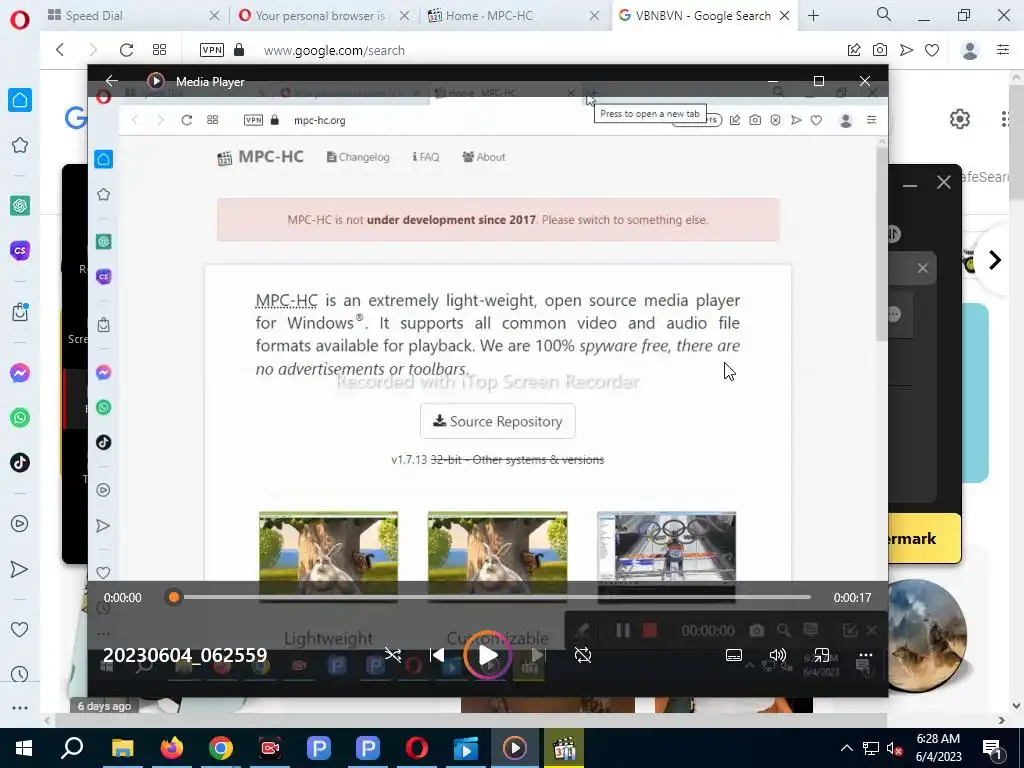Viewport: 1024px width, 768px height.
Task: Reload the Google search page
Action: [126, 50]
